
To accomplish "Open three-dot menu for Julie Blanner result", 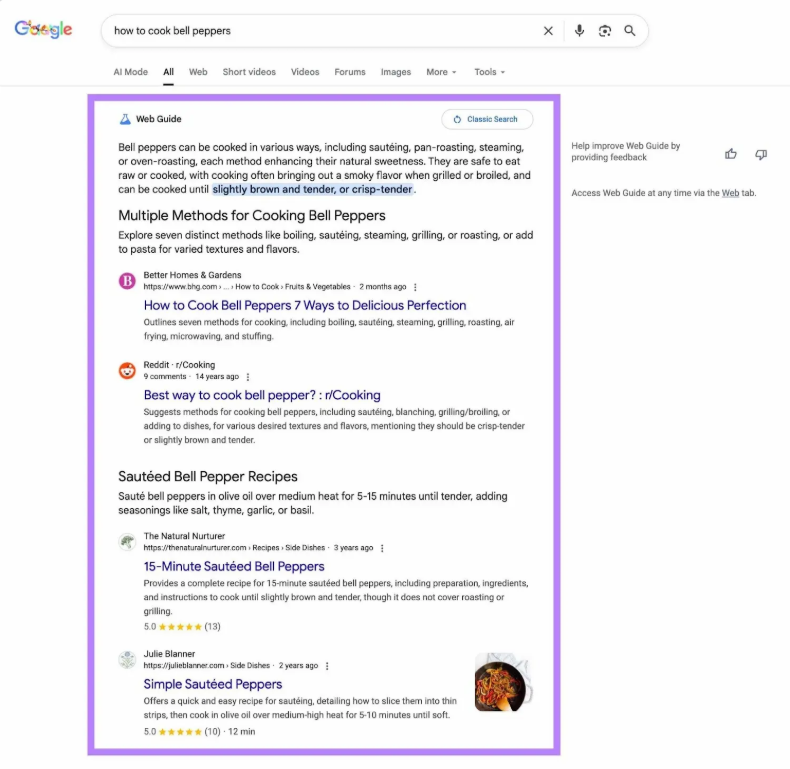I will tap(327, 666).
